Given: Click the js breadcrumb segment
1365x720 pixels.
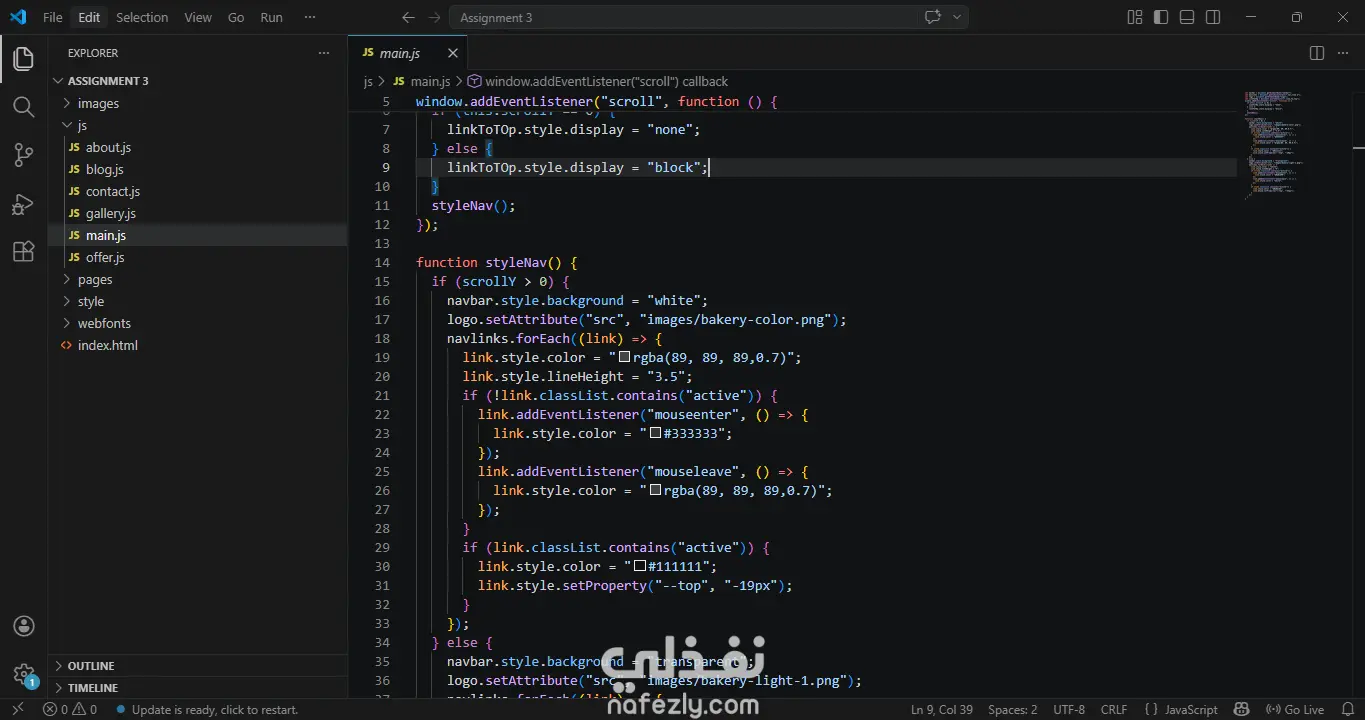Looking at the screenshot, I should point(368,81).
